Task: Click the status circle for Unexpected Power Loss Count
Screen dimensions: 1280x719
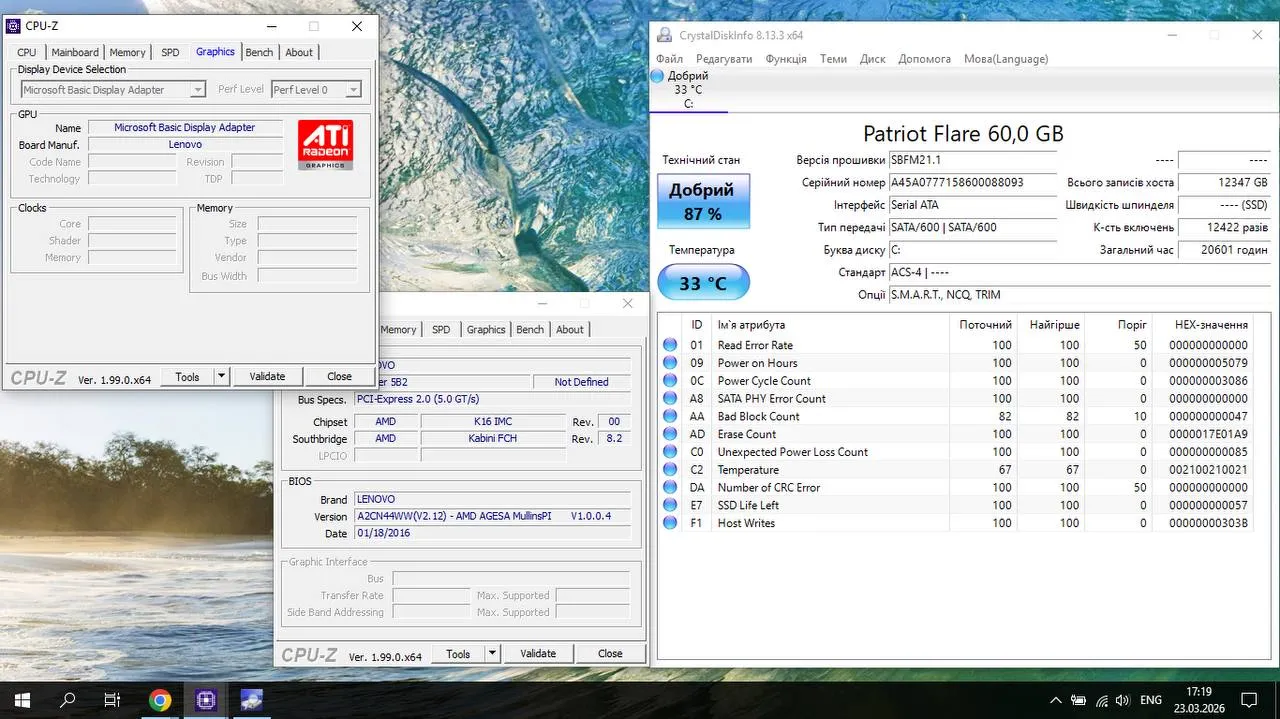Action: (670, 452)
